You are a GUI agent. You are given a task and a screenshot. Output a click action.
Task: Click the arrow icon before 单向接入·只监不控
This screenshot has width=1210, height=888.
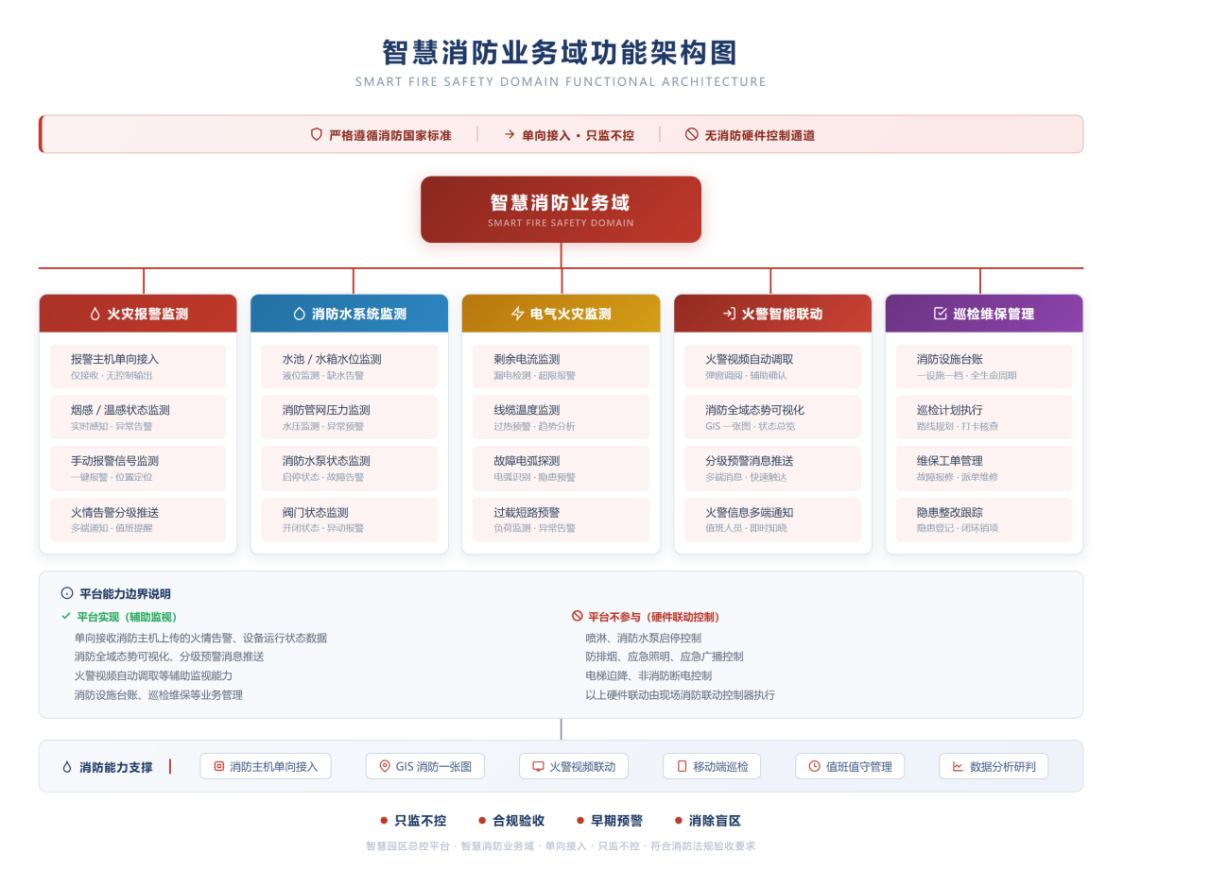510,134
